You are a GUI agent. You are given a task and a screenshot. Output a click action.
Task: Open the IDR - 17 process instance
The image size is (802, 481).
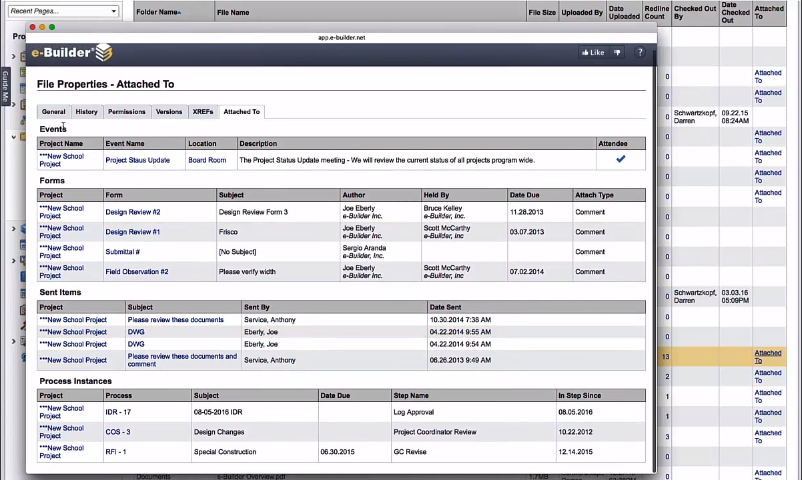[118, 412]
